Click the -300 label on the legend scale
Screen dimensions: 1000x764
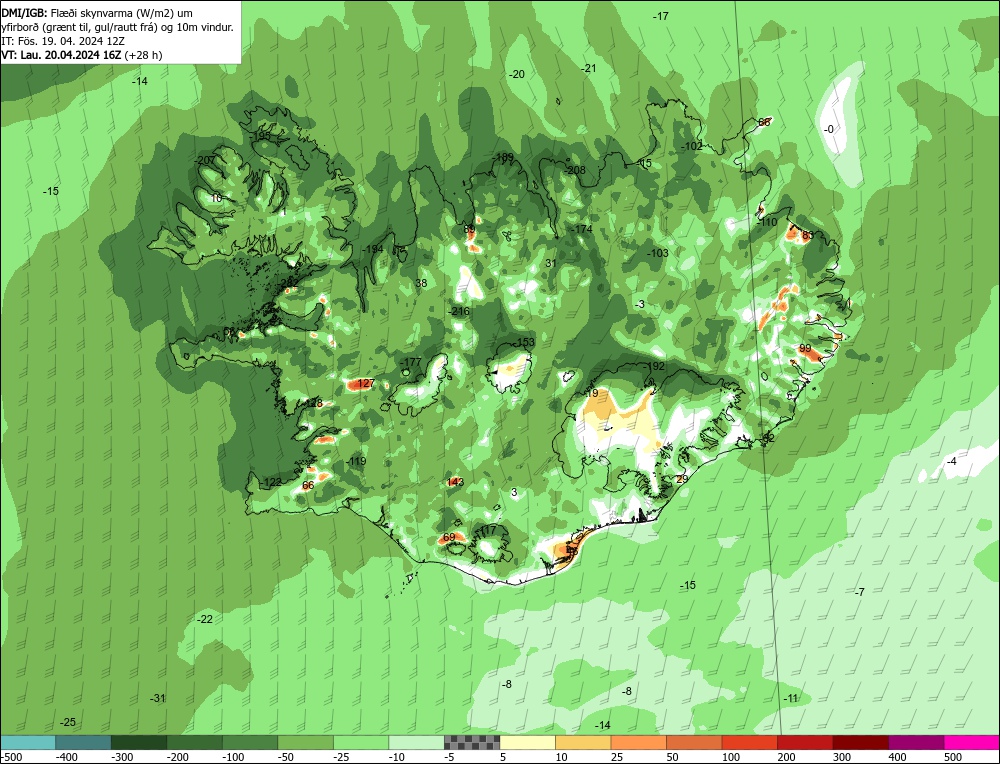(x=122, y=757)
